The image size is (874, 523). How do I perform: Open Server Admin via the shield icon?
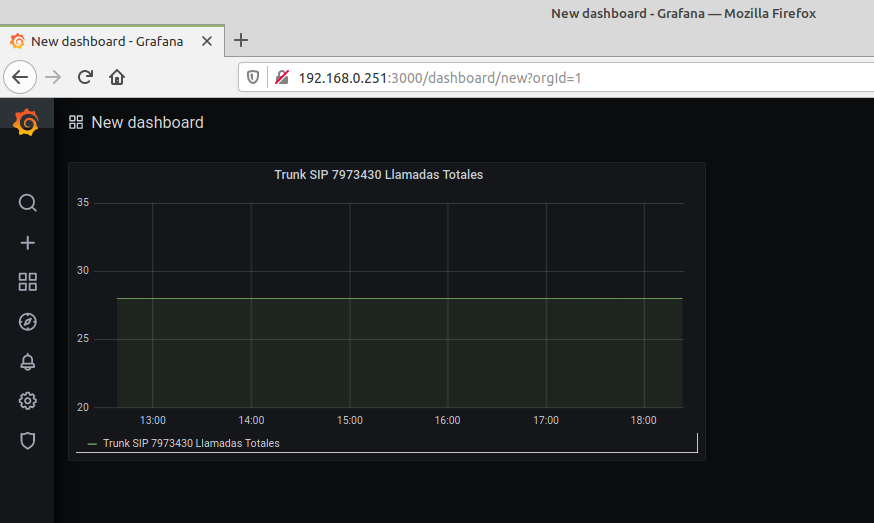click(x=28, y=440)
